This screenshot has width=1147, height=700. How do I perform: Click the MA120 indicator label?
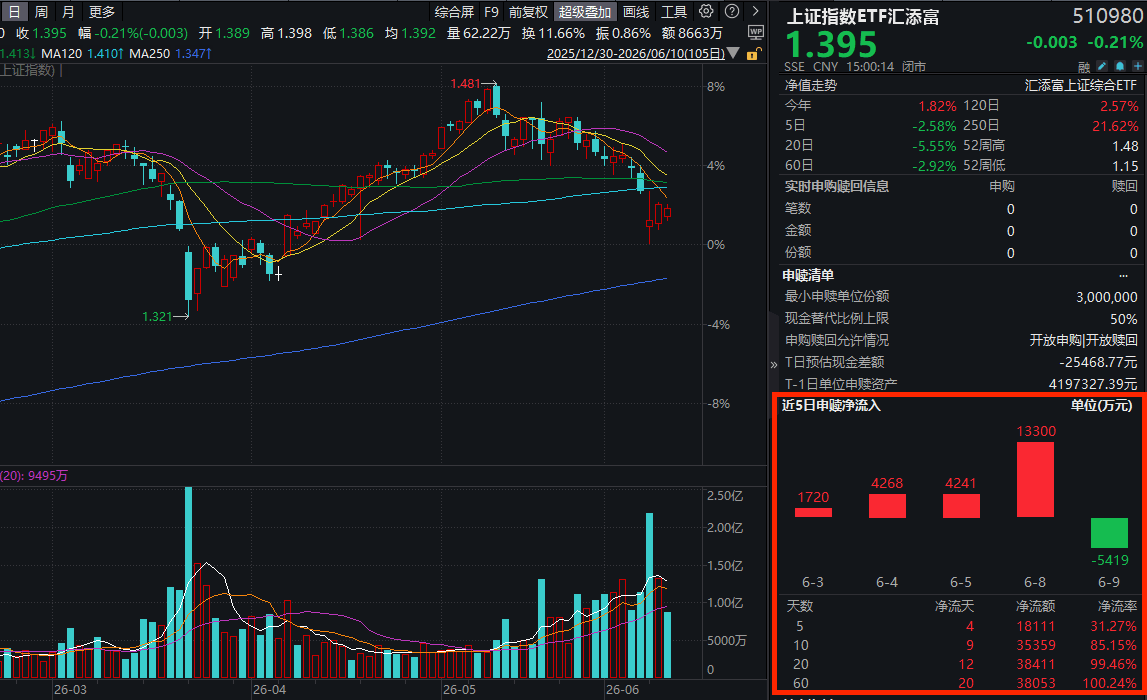tap(61, 53)
